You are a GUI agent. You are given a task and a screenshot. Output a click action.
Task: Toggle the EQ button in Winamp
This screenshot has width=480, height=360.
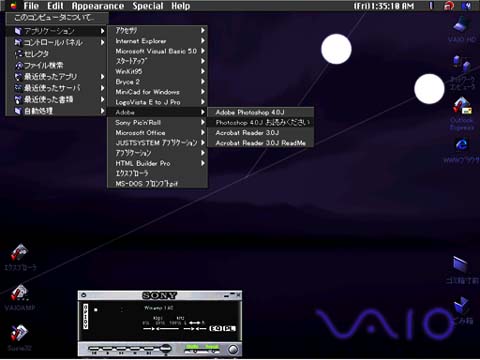215,328
